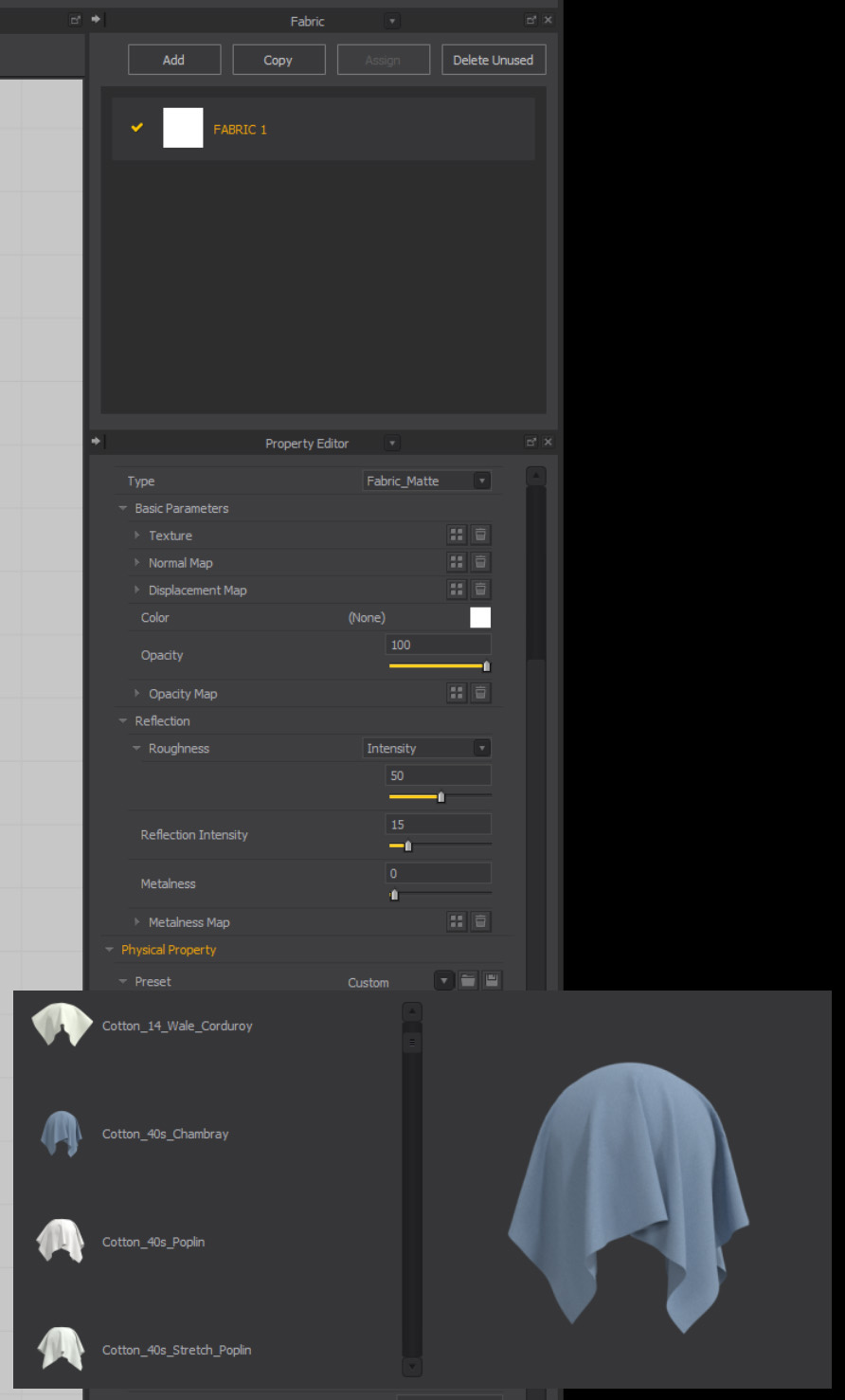The height and width of the screenshot is (1400, 845).
Task: Collapse the Basic Parameters section
Action: click(122, 508)
